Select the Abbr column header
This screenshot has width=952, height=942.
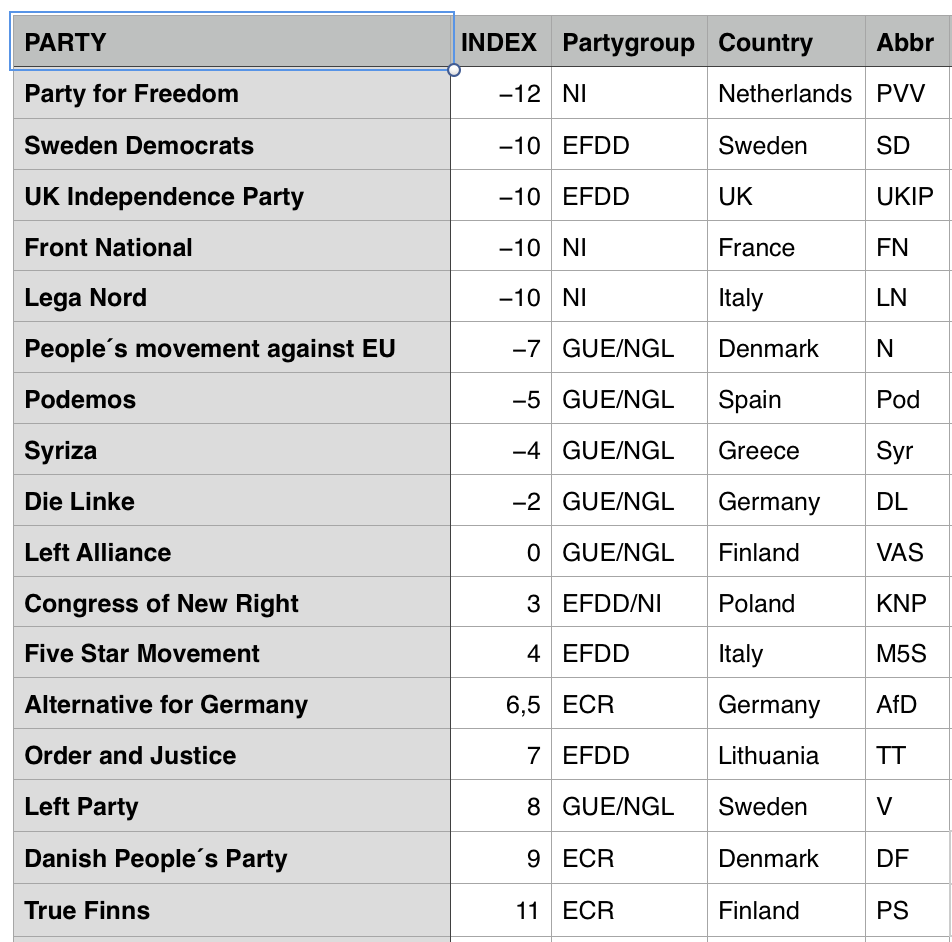pyautogui.click(x=906, y=43)
